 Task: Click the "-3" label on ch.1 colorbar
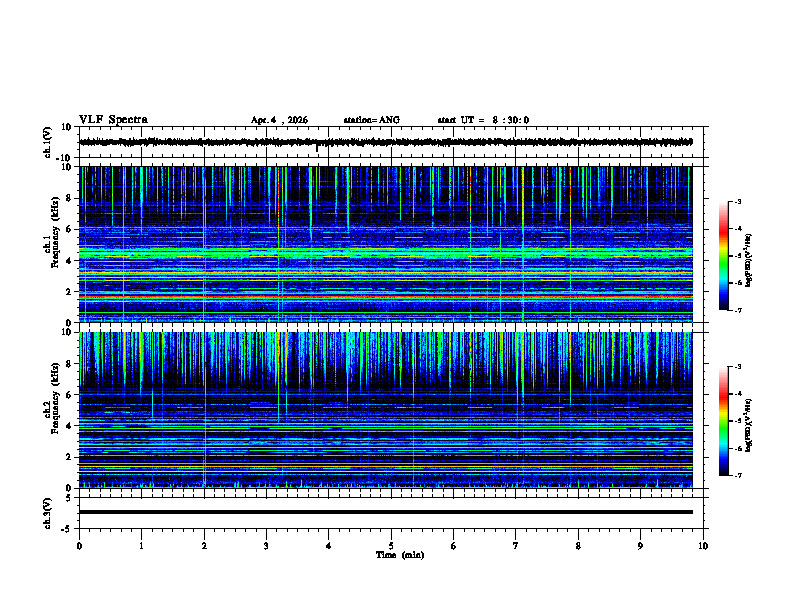click(737, 201)
